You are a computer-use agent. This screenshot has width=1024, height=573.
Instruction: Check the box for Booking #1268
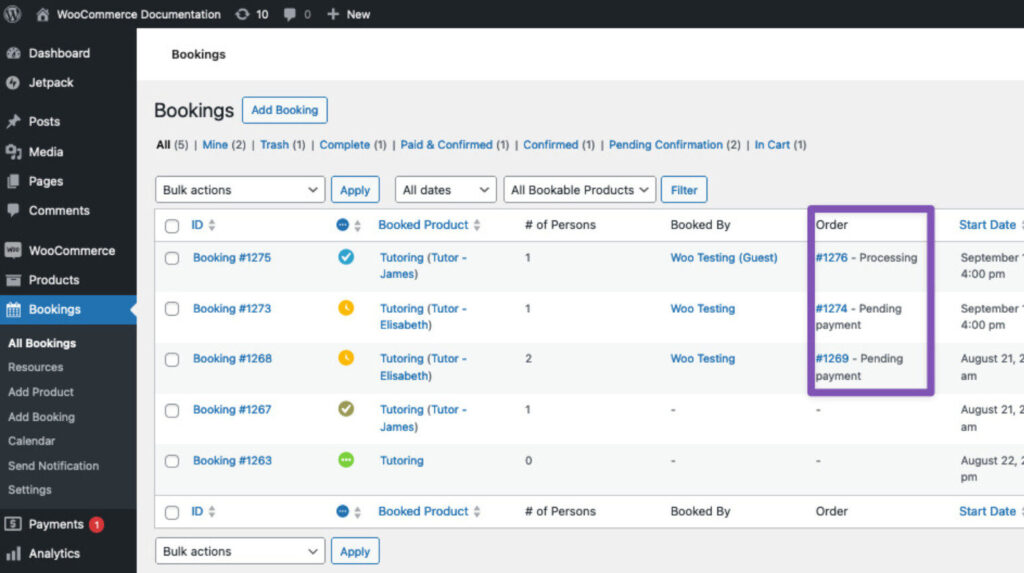coord(172,359)
